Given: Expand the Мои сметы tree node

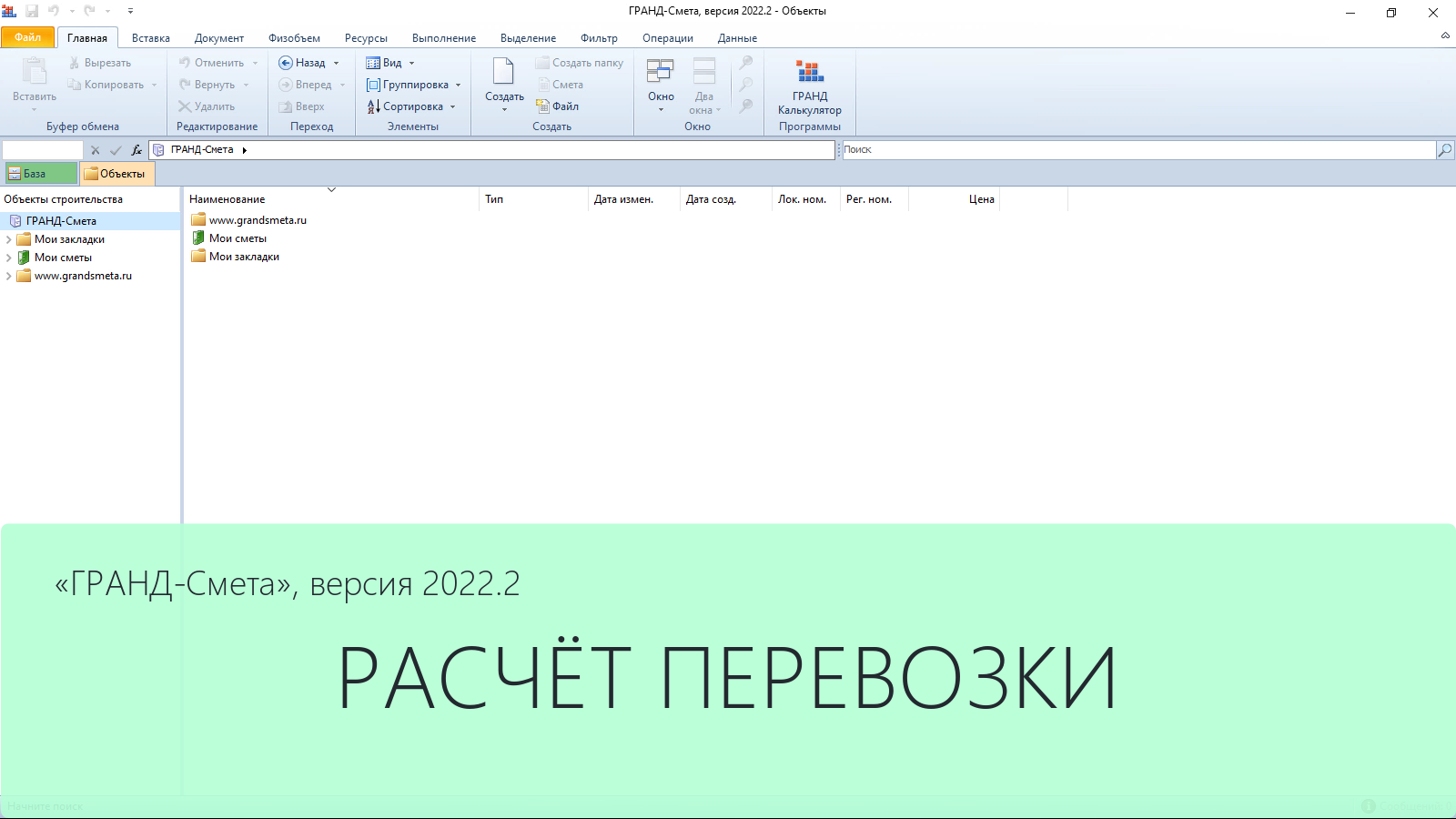Looking at the screenshot, I should (x=9, y=258).
